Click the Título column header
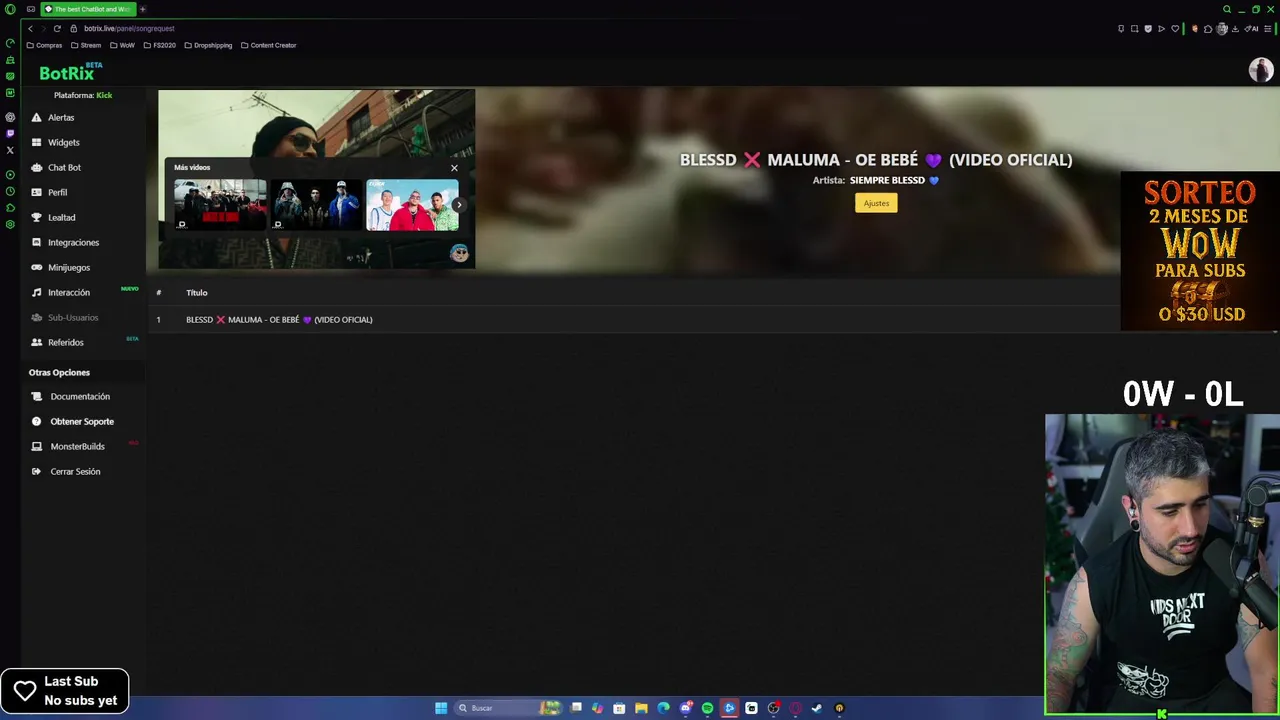This screenshot has height=720, width=1280. (x=196, y=293)
